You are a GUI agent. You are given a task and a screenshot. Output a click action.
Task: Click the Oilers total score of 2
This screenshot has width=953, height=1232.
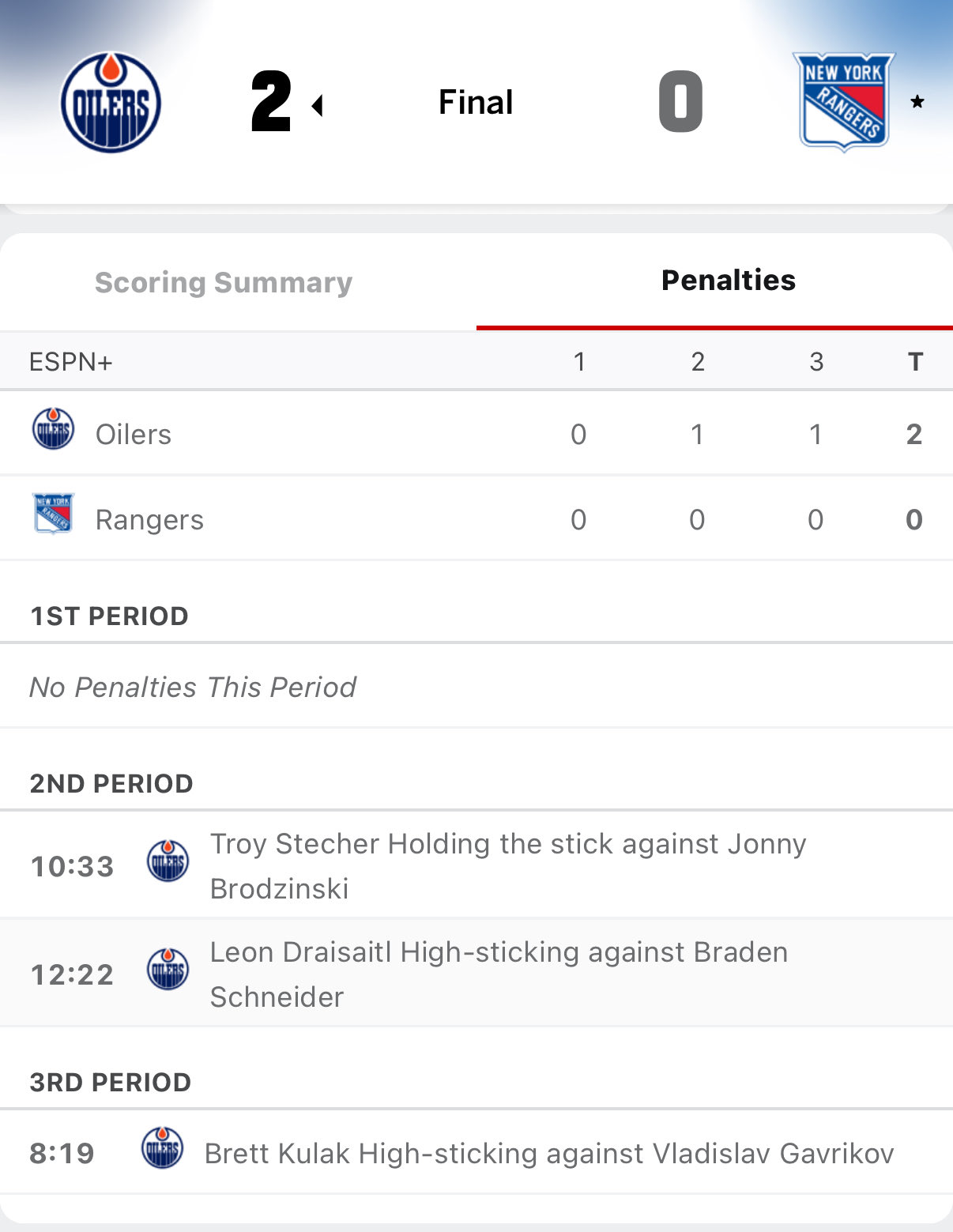[x=913, y=435]
